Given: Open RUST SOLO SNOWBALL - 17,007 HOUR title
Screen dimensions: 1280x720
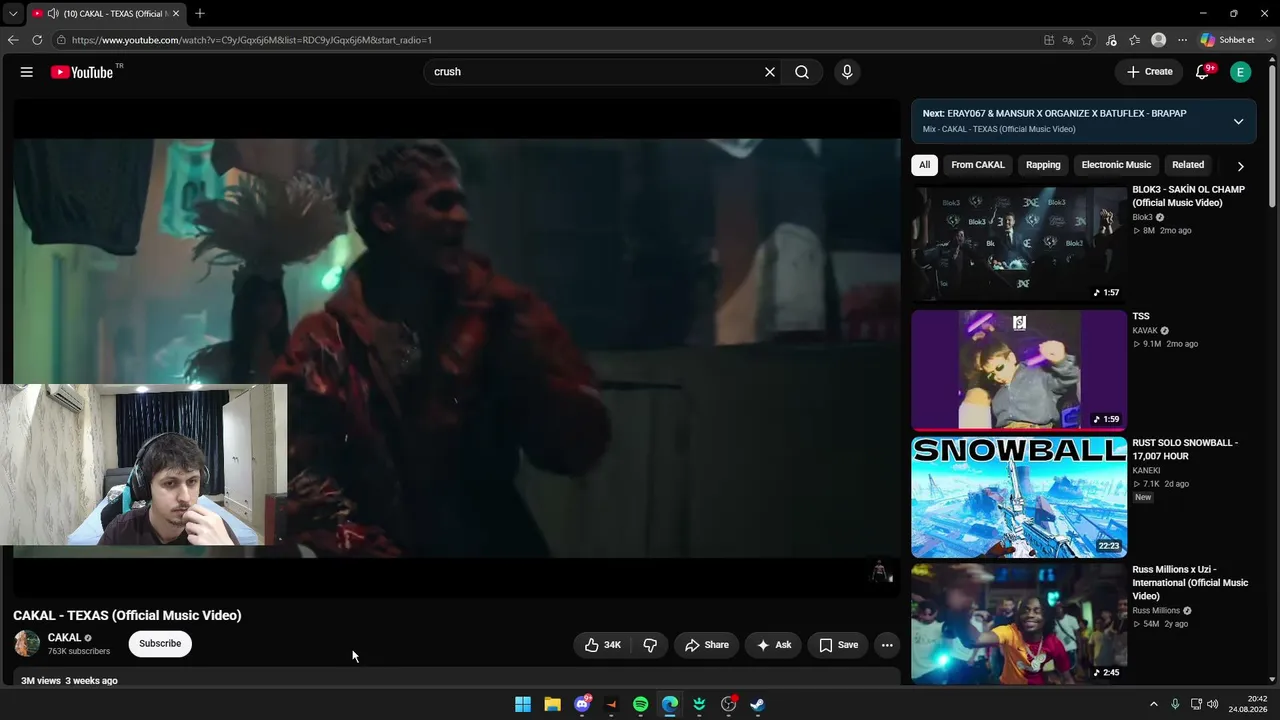Looking at the screenshot, I should [x=1185, y=449].
